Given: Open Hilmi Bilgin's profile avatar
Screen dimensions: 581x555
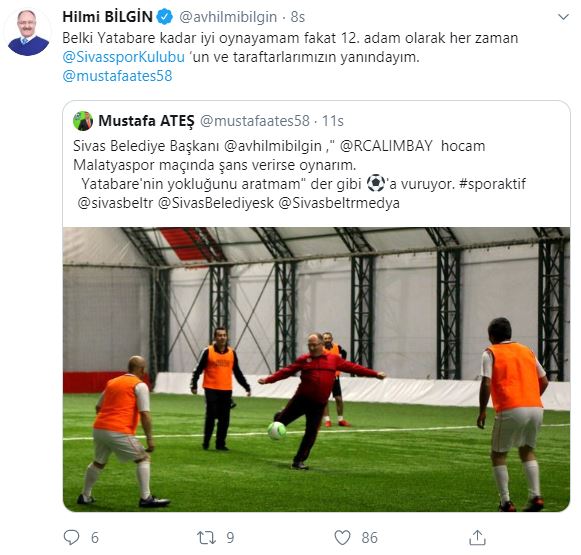Looking at the screenshot, I should pos(28,33).
